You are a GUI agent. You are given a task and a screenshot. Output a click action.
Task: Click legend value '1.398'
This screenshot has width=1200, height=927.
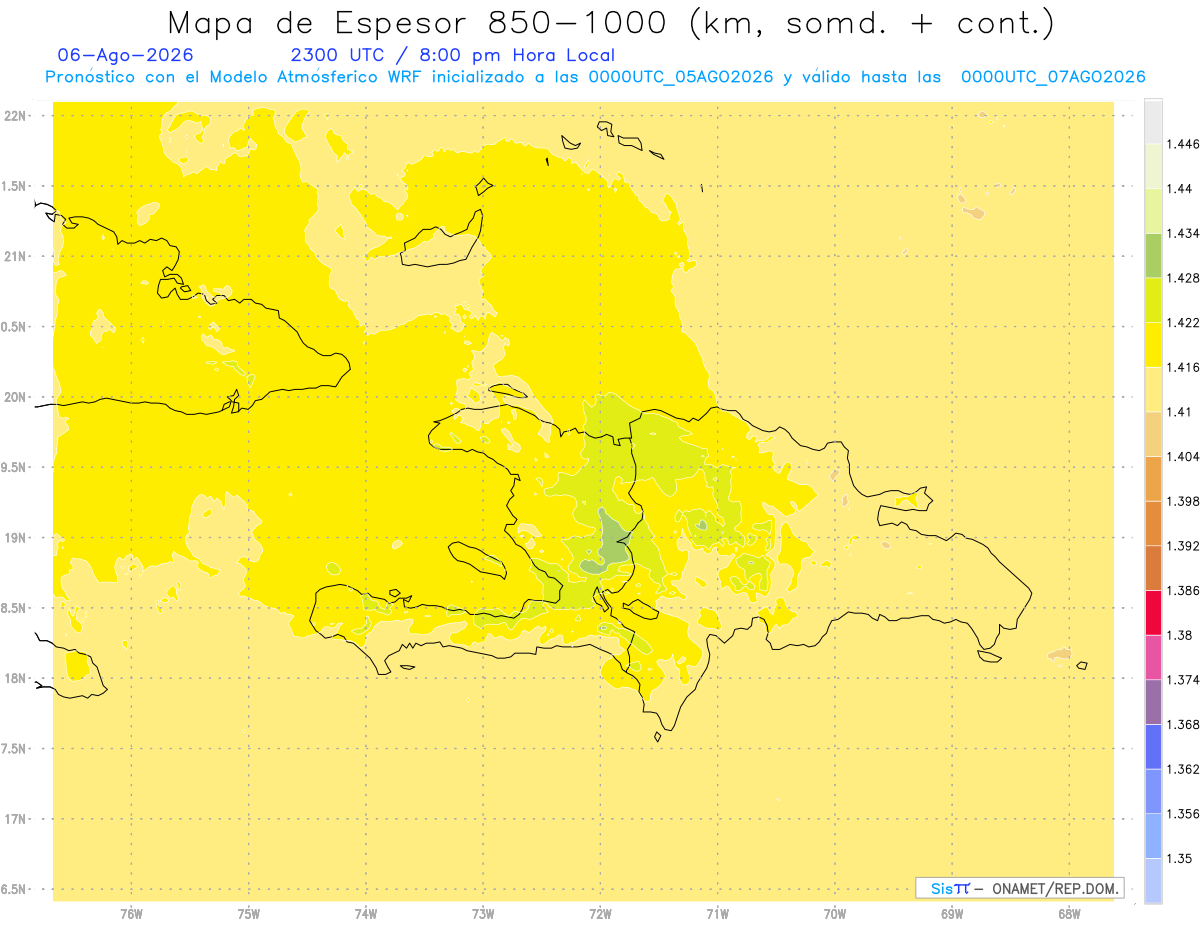coord(1183,501)
